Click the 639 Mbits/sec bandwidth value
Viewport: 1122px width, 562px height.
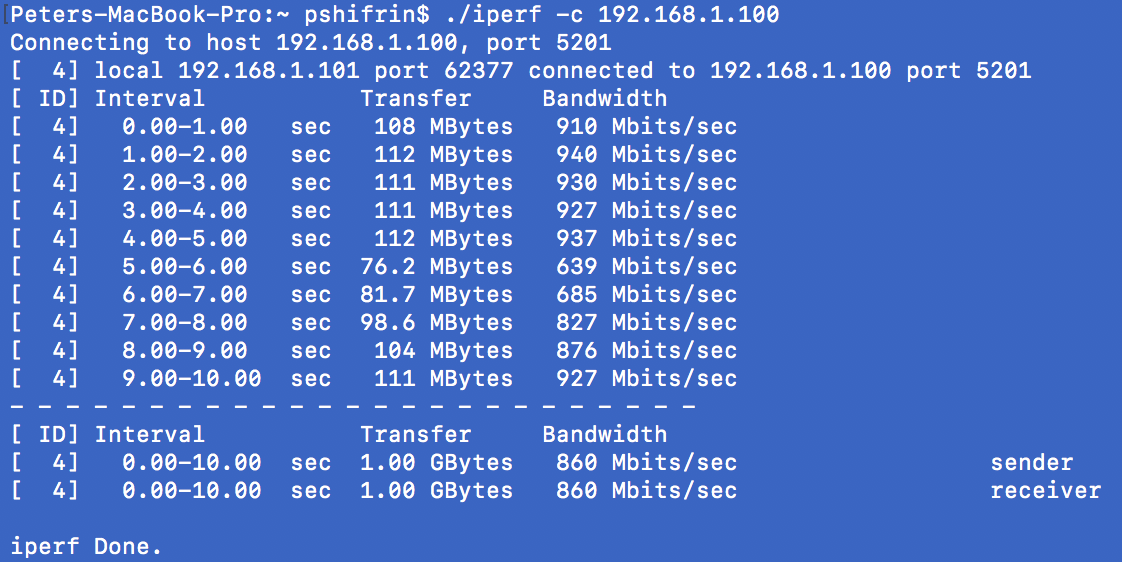[647, 266]
